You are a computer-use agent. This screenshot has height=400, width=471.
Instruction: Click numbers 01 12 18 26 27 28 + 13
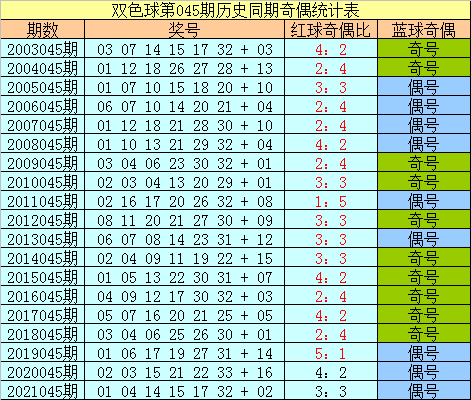tap(185, 68)
